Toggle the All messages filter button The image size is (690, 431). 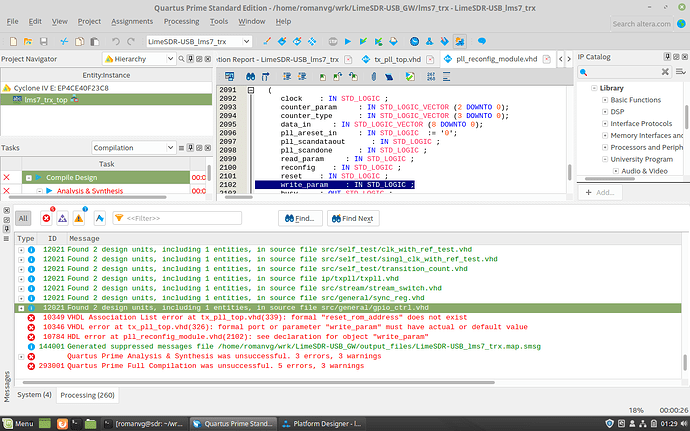point(23,217)
